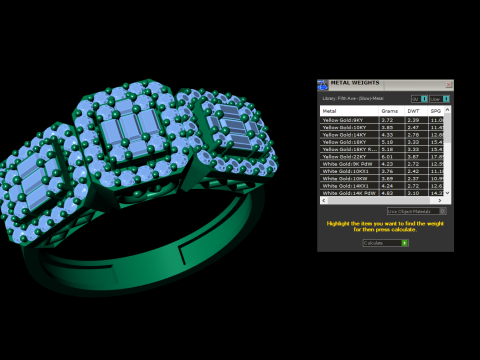
Task: Click the Metal Weights scale icon
Action: click(322, 85)
